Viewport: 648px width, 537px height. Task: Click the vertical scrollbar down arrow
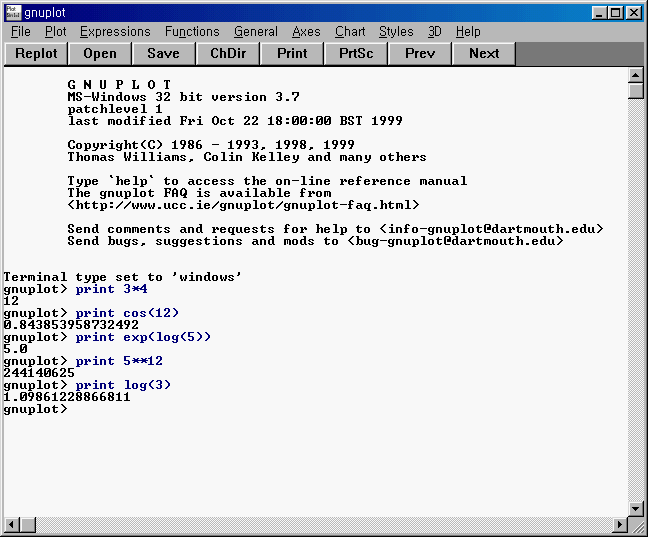click(x=635, y=508)
